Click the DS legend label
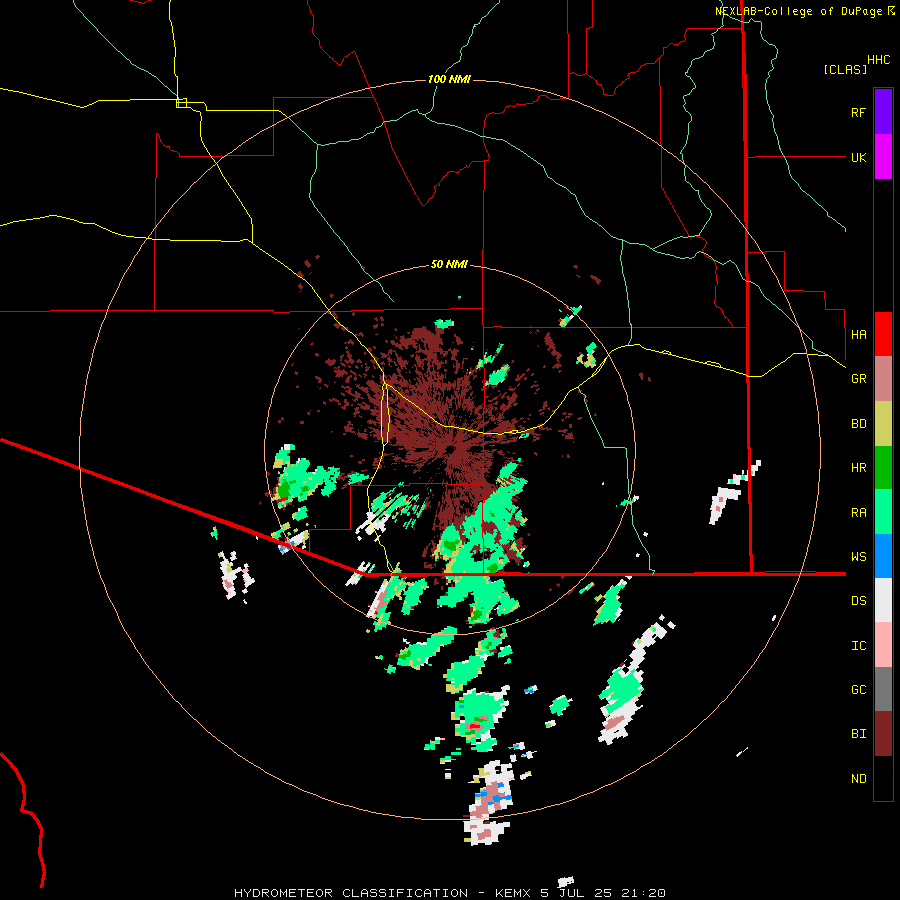This screenshot has width=900, height=900. tap(858, 601)
